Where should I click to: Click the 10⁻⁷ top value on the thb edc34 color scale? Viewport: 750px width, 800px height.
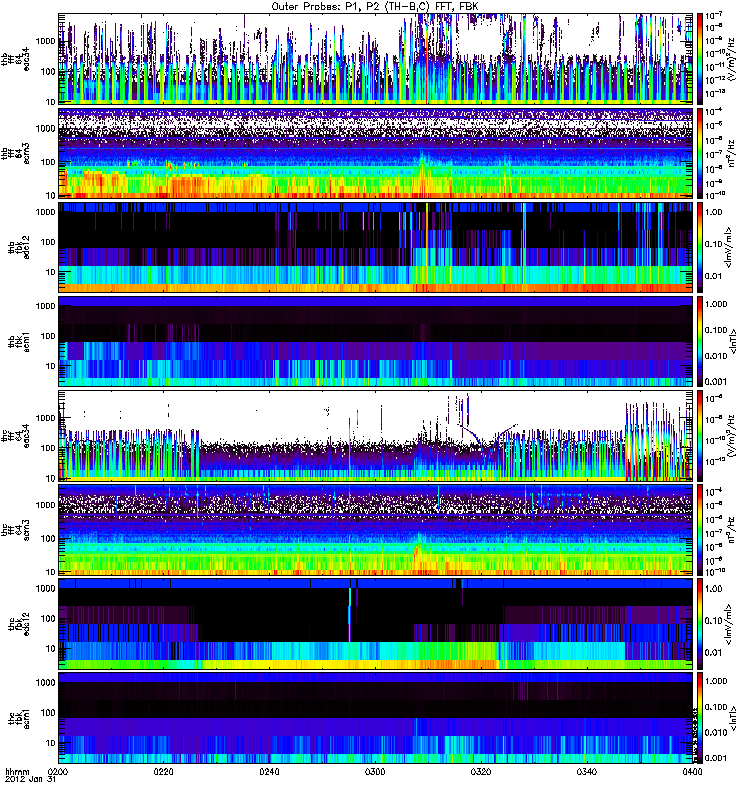[714, 16]
